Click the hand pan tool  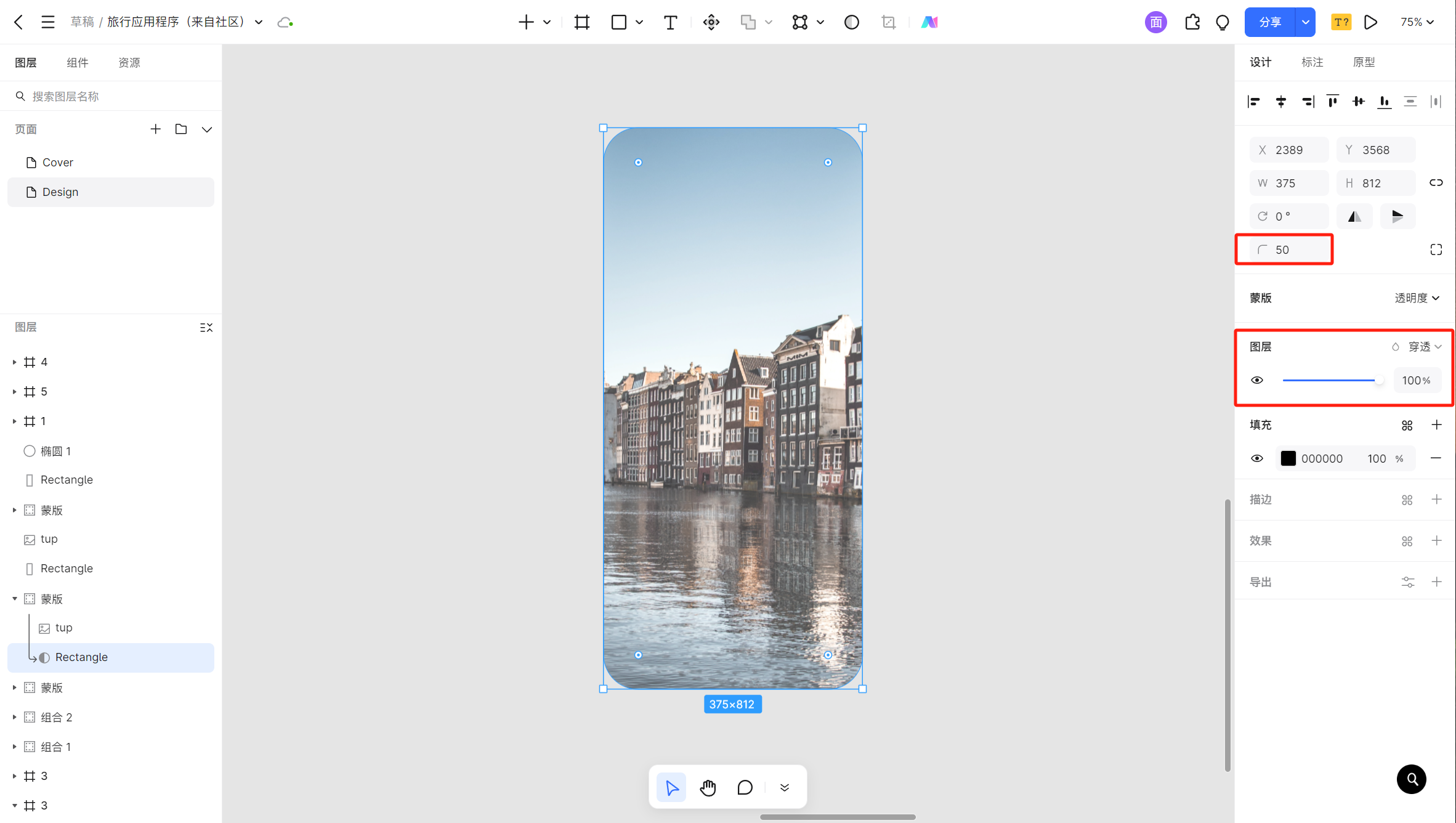708,787
